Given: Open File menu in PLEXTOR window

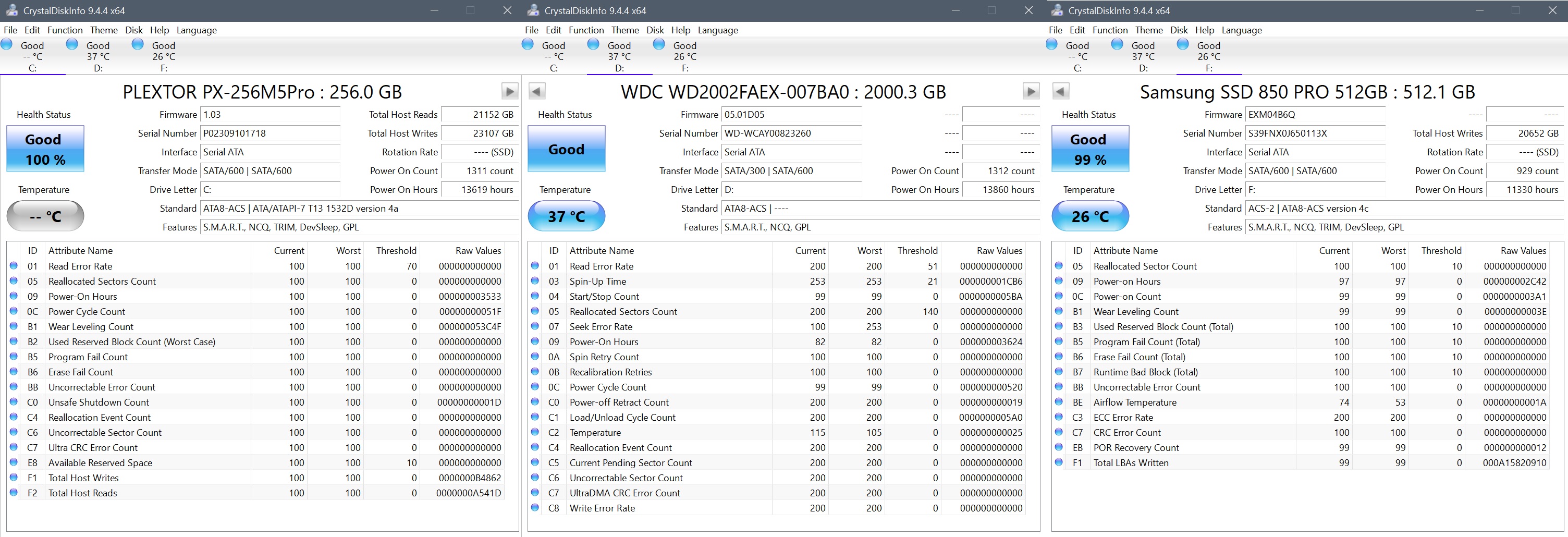Looking at the screenshot, I should pos(10,30).
